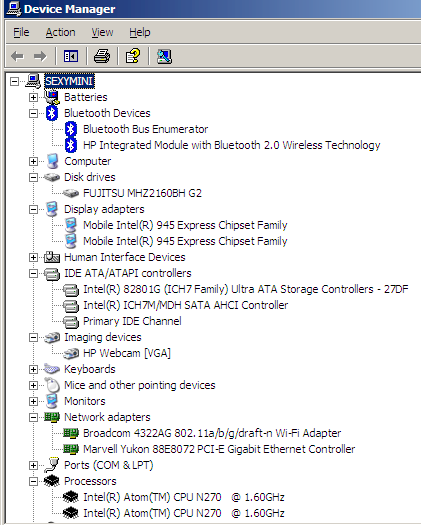Select Intel 82801G Ultra ATA Storage Controllers
Image resolution: width=421 pixels, height=525 pixels.
[x=246, y=289]
